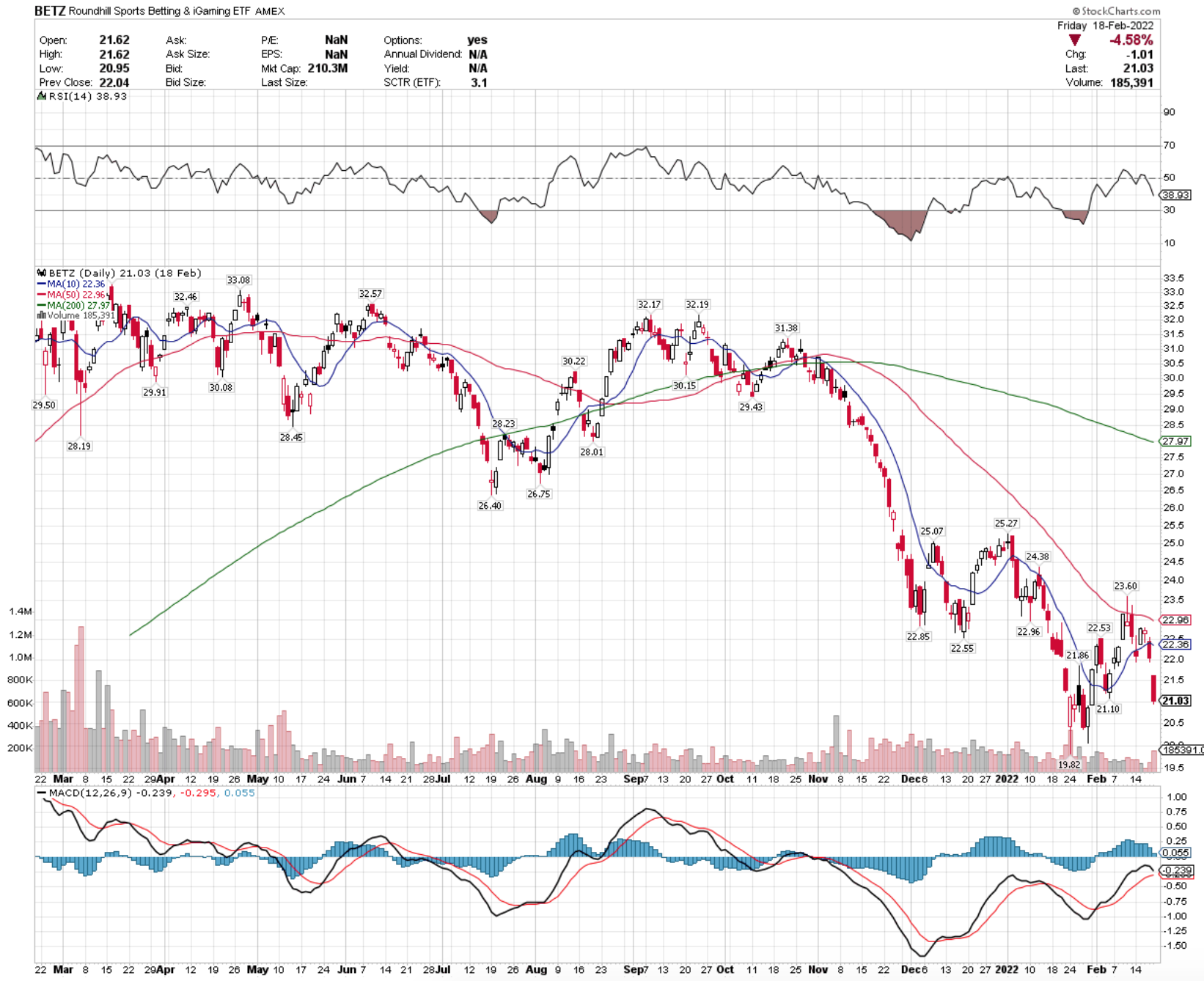Click the 19.82 lowest price annotation
Viewport: 1204px width, 981px height.
pyautogui.click(x=1069, y=764)
